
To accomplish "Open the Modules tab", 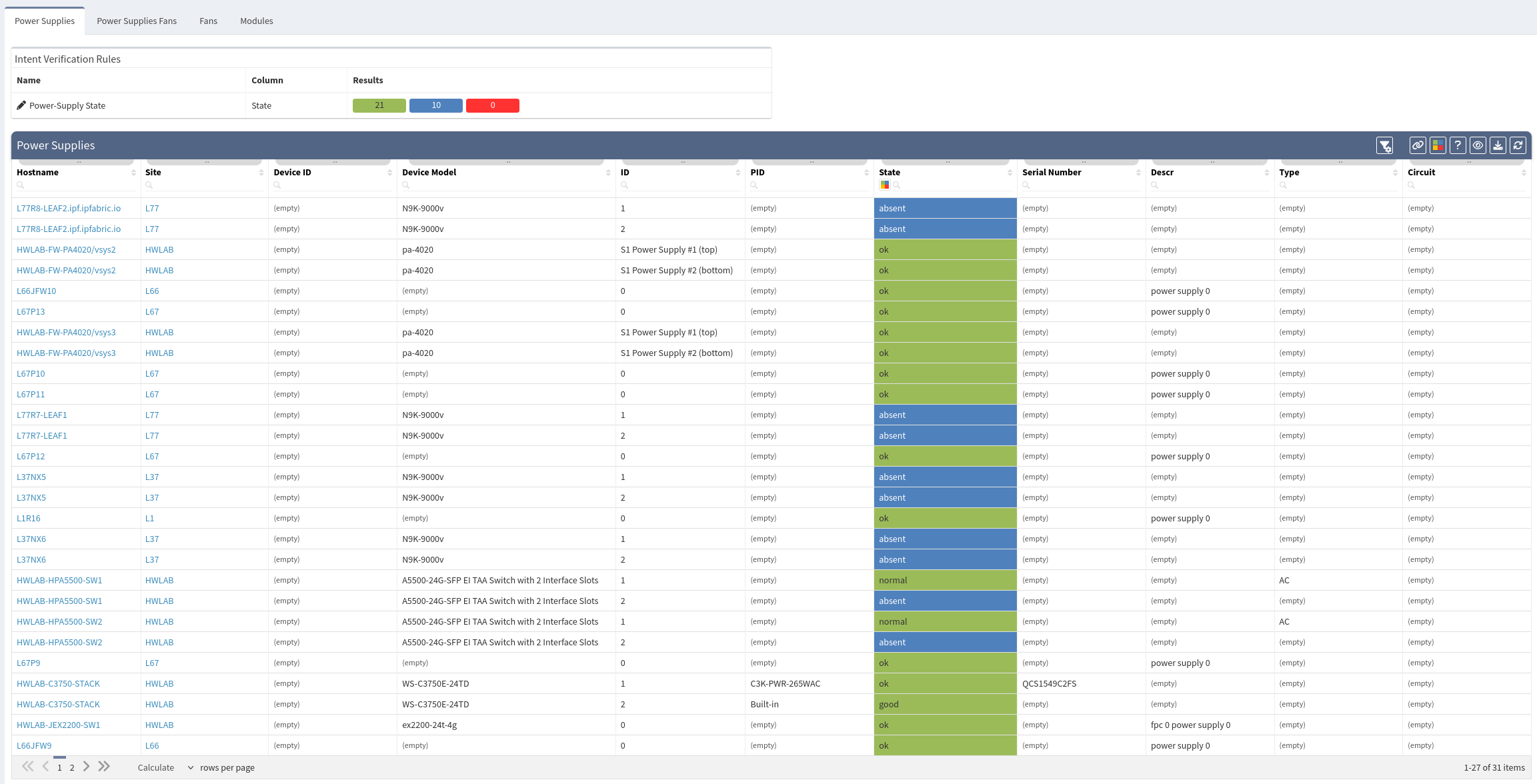I will tap(257, 21).
